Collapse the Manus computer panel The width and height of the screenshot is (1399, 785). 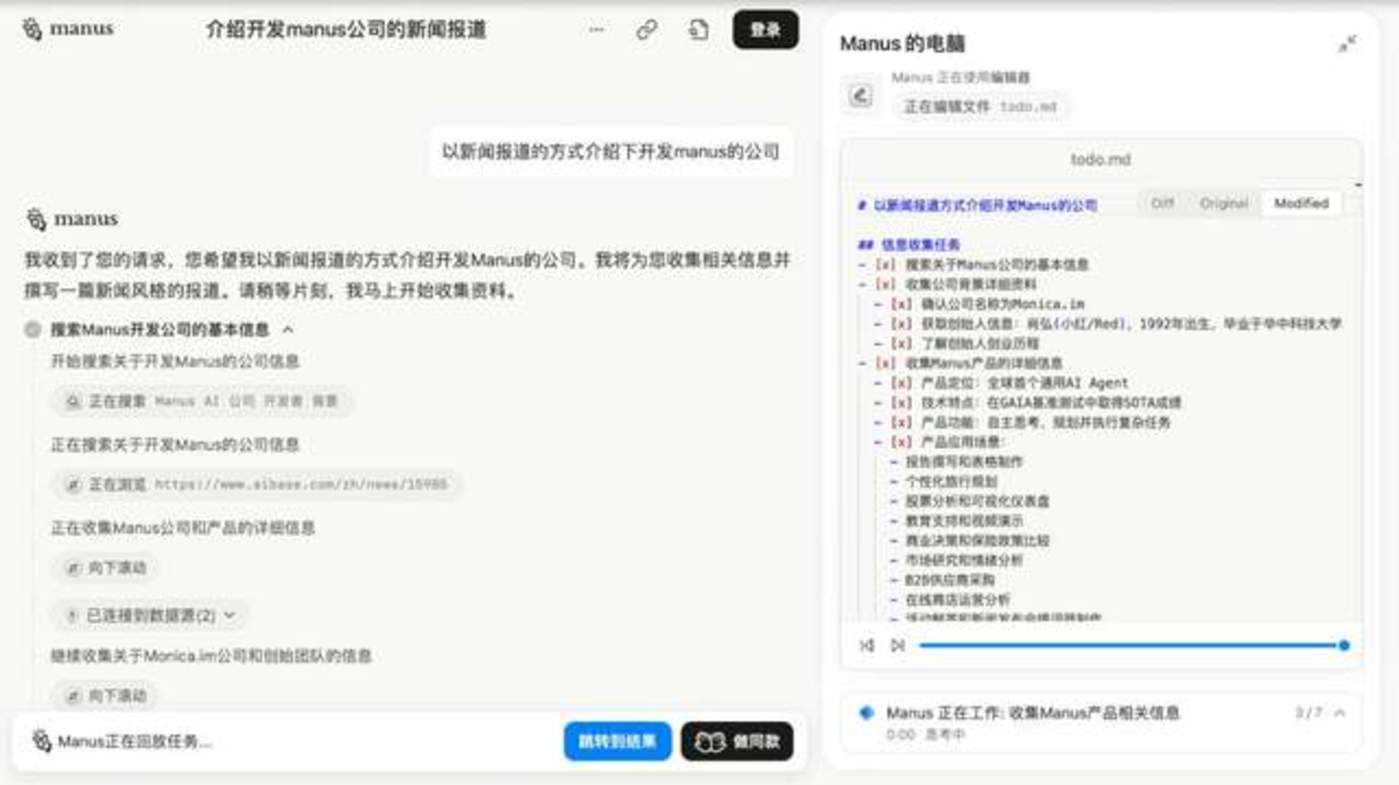[1347, 44]
